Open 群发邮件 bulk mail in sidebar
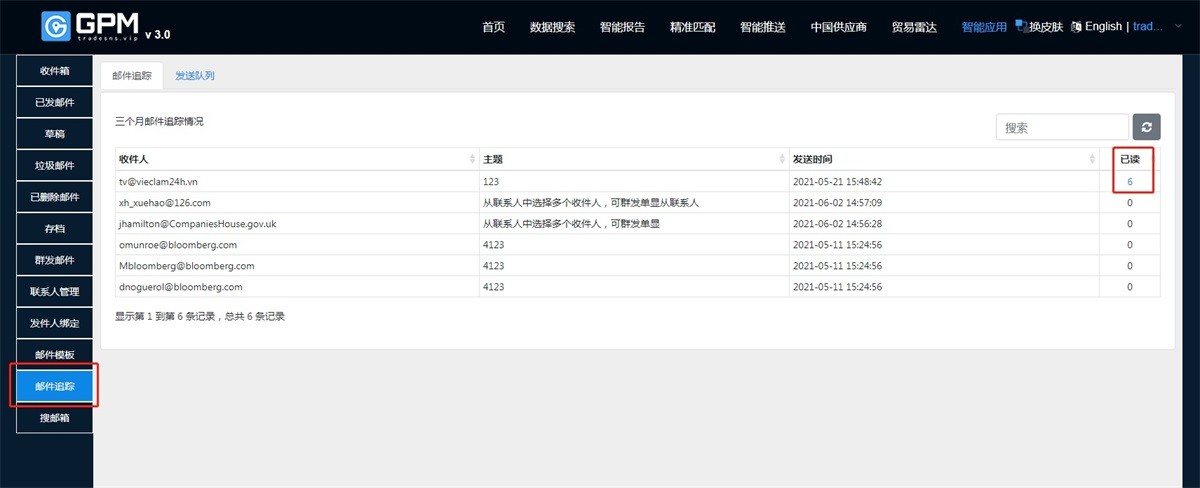1200x488 pixels. tap(54, 260)
